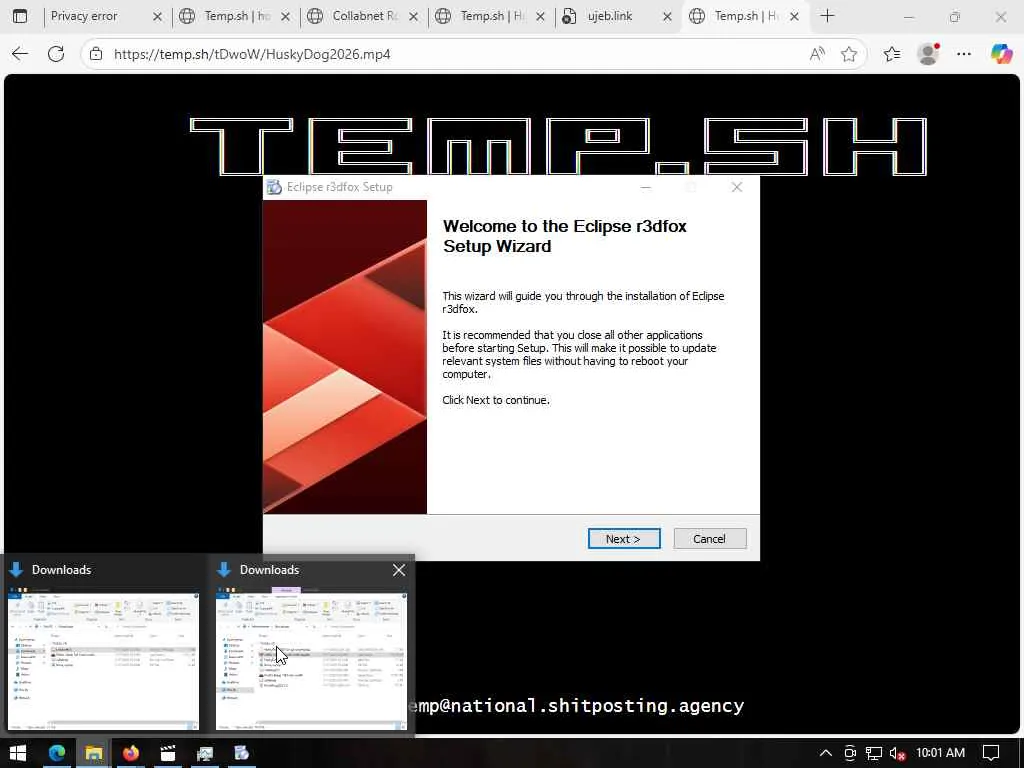
Task: Open the notification center
Action: point(991,753)
